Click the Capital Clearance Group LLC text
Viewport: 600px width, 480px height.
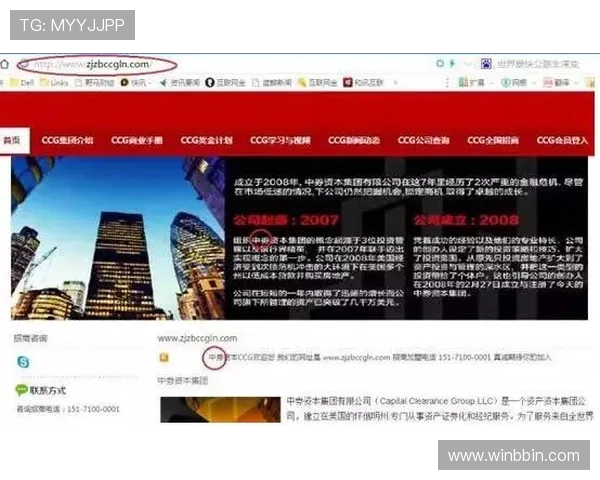(436, 401)
